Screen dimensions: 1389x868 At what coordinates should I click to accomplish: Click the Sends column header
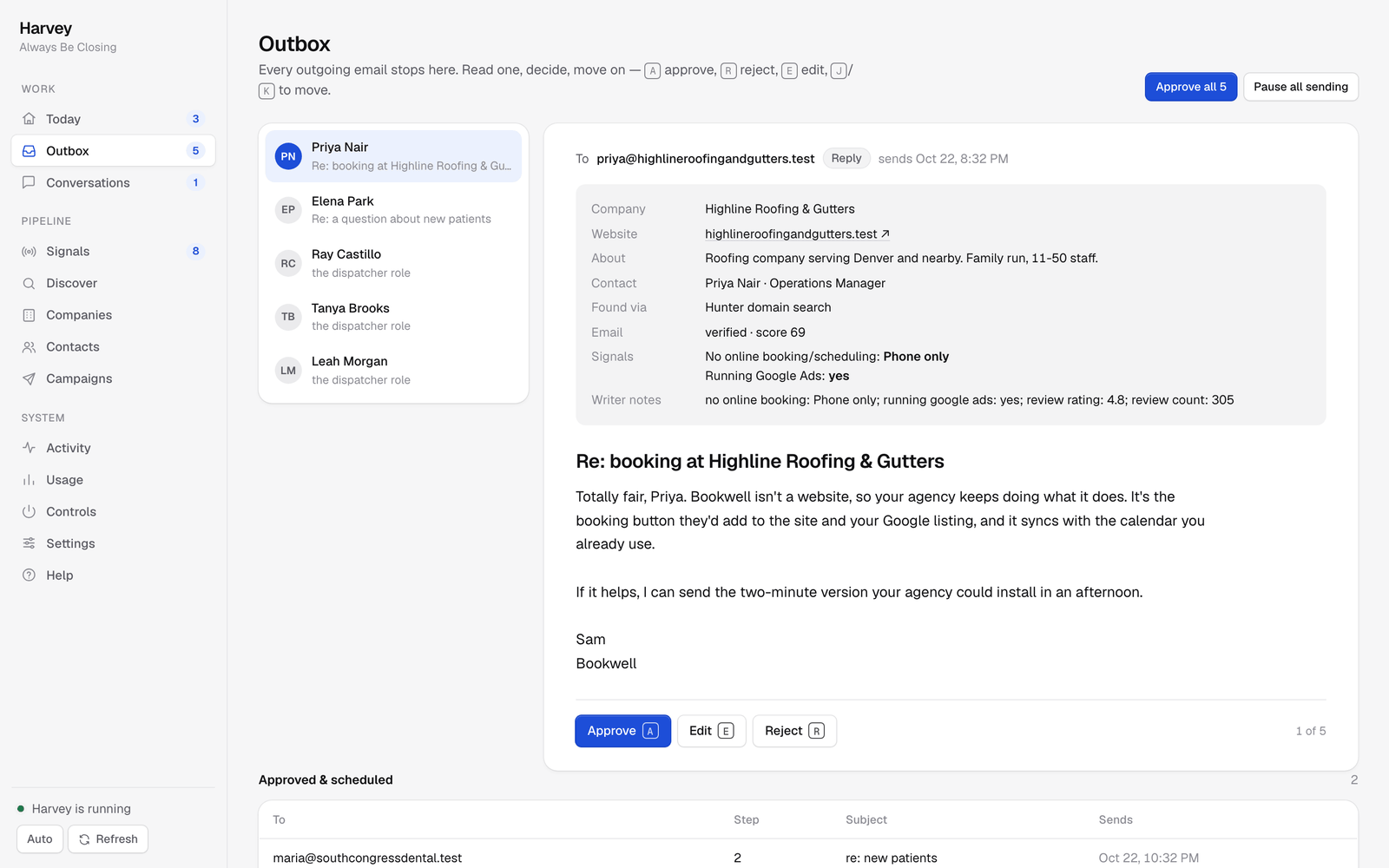[x=1116, y=820]
